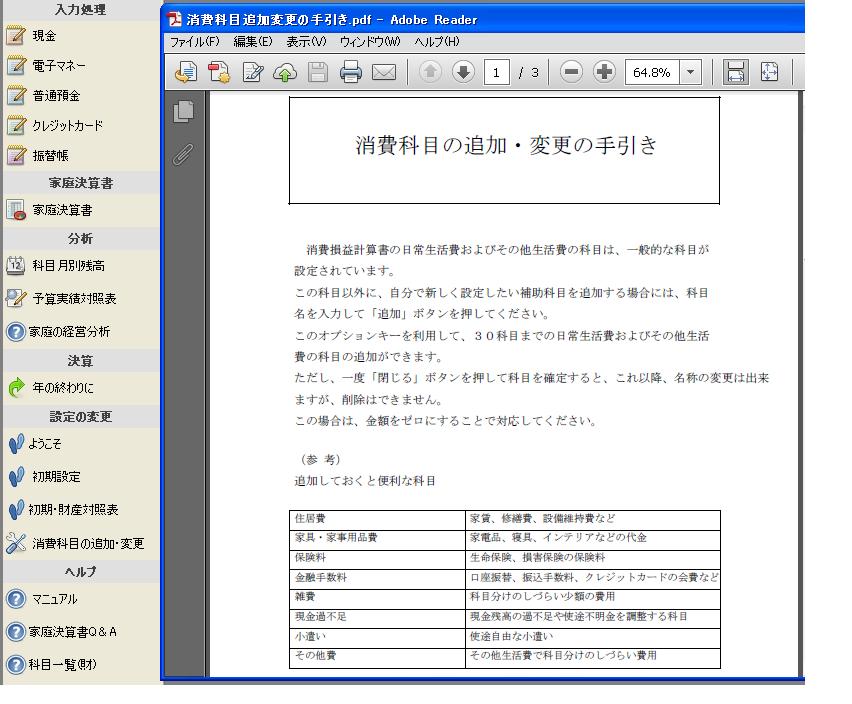Select 消費科目の追加・変更 in the settings
Viewport: 852px width, 704px height.
coord(88,544)
